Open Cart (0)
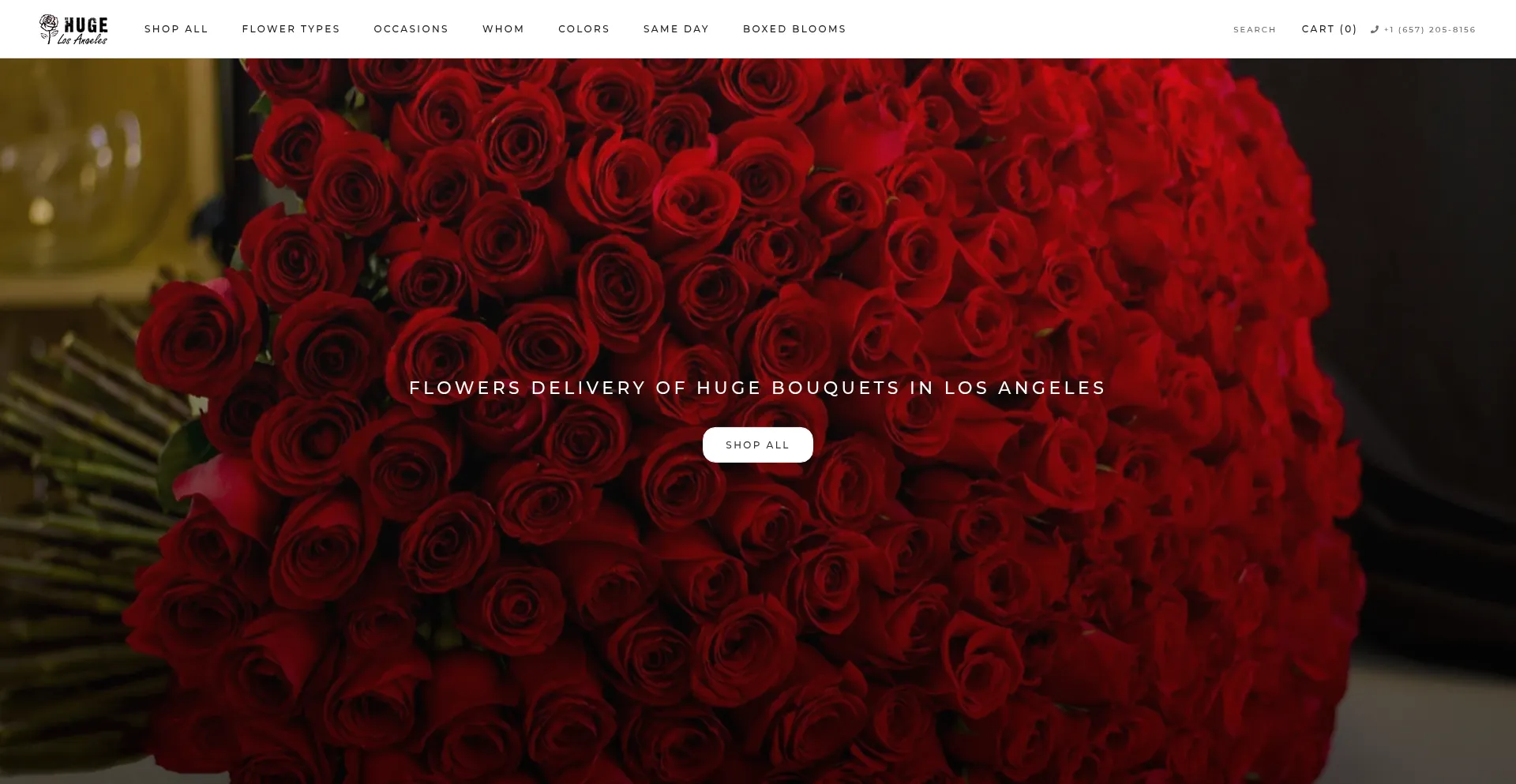Image resolution: width=1516 pixels, height=784 pixels. (x=1329, y=29)
